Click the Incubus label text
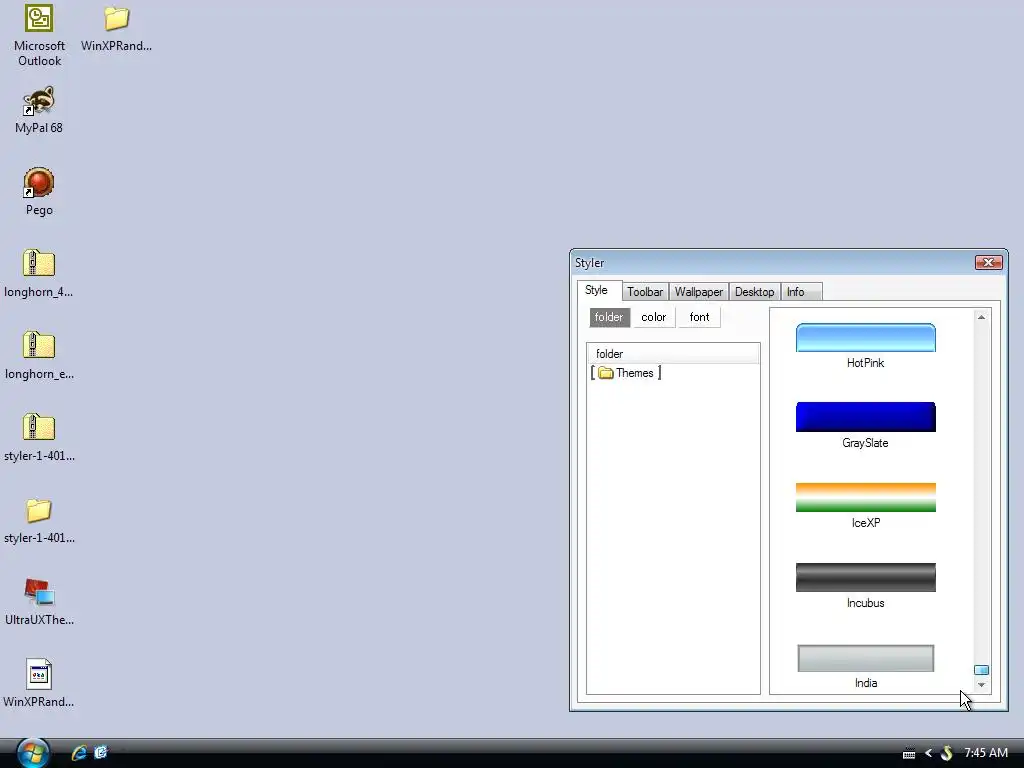 tap(865, 603)
